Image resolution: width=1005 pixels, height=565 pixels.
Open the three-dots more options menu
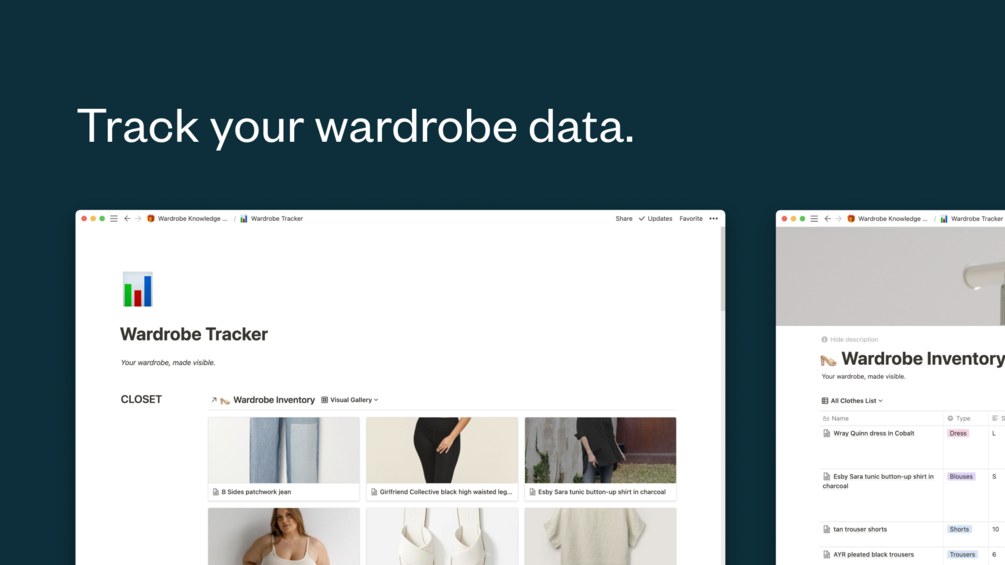point(713,218)
